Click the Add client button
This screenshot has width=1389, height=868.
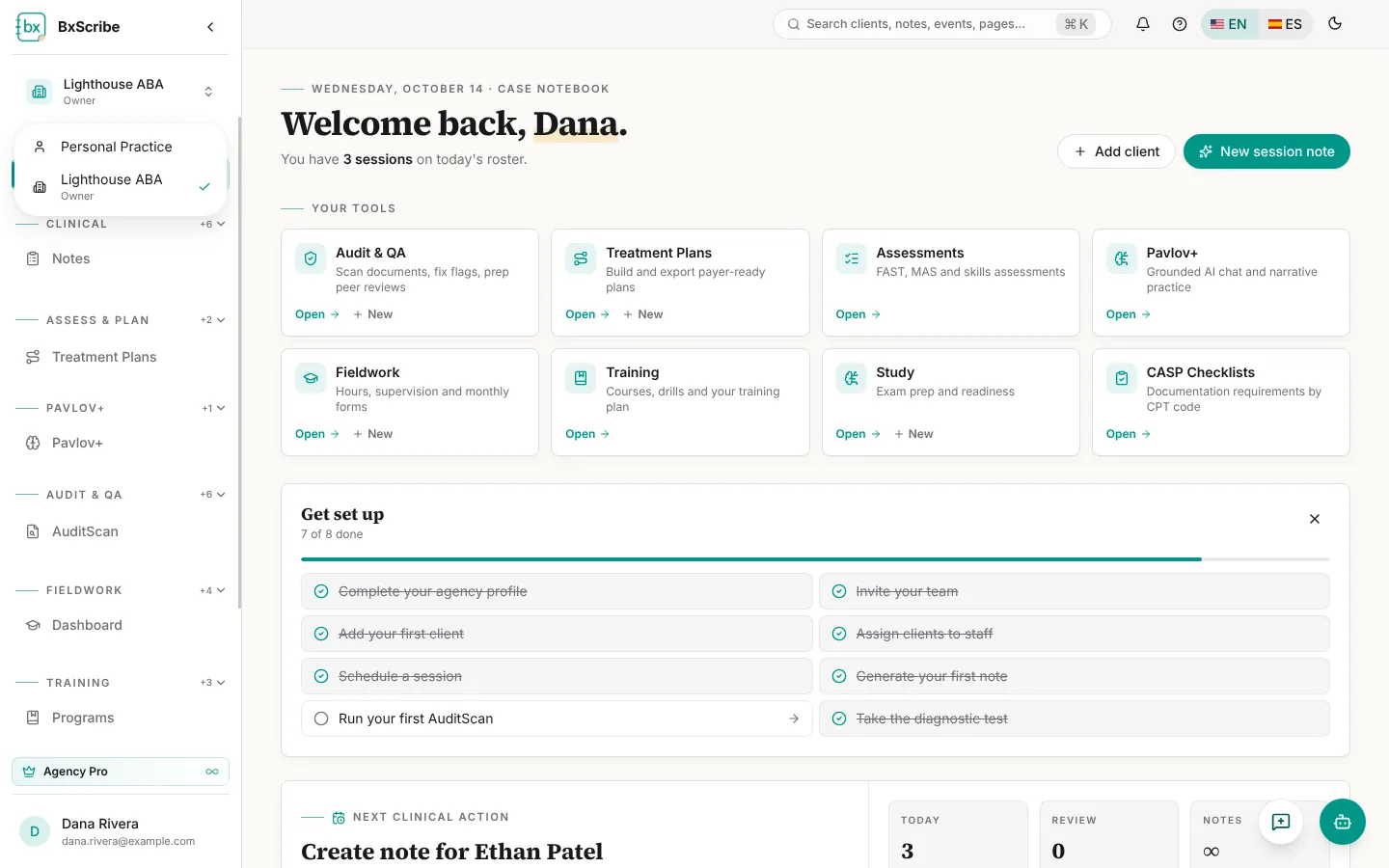[x=1116, y=151]
